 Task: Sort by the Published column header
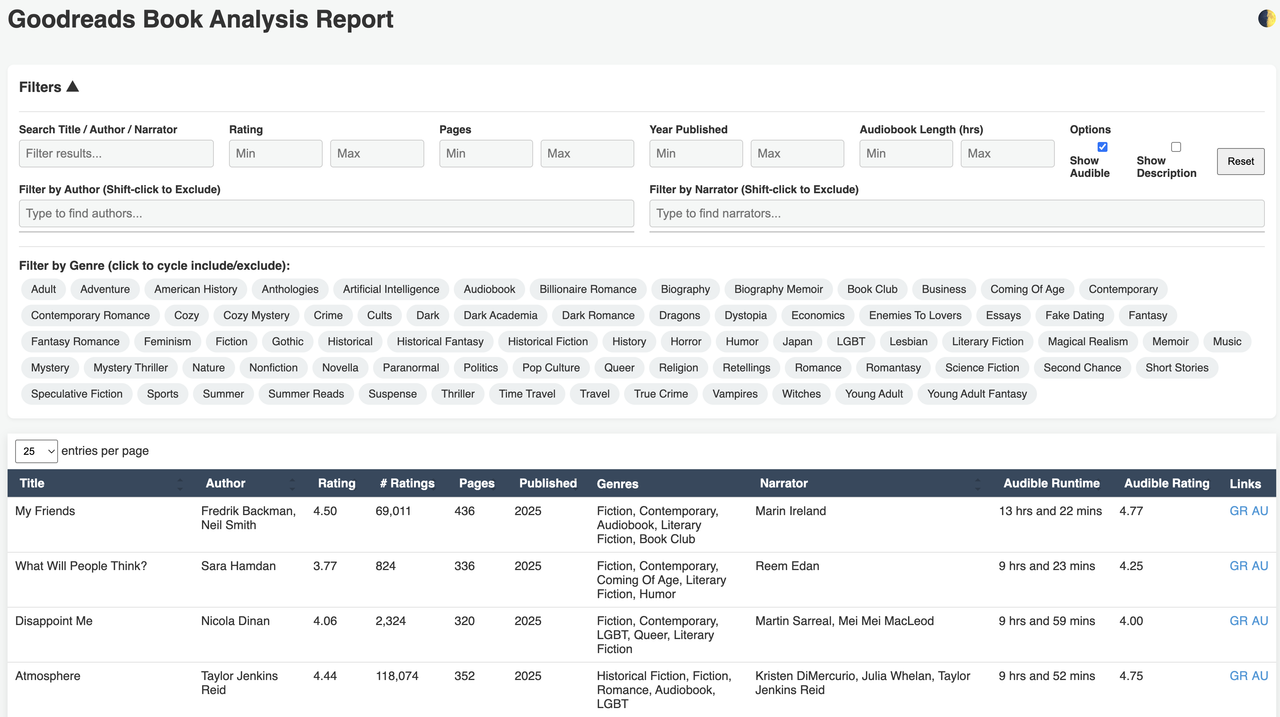click(x=548, y=483)
